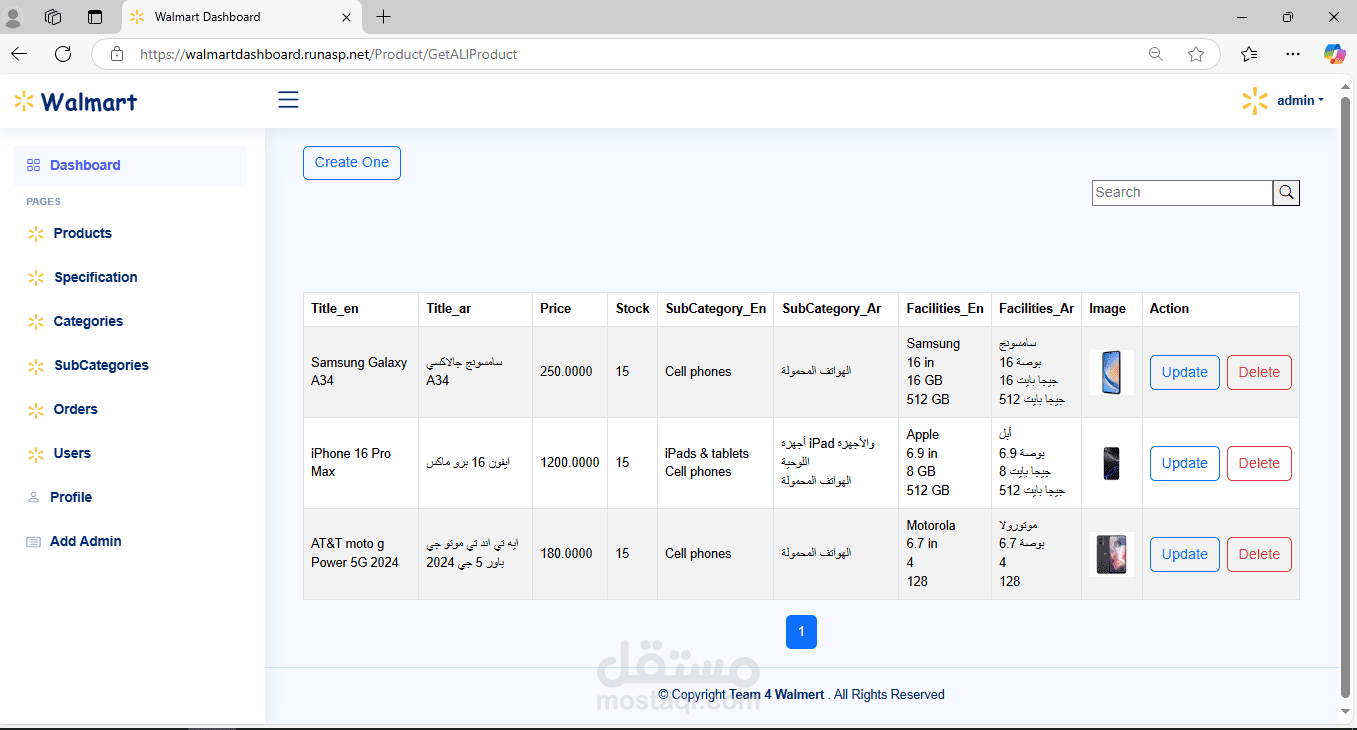Open the tab actions menu icon
This screenshot has height=730, width=1357.
[x=95, y=17]
